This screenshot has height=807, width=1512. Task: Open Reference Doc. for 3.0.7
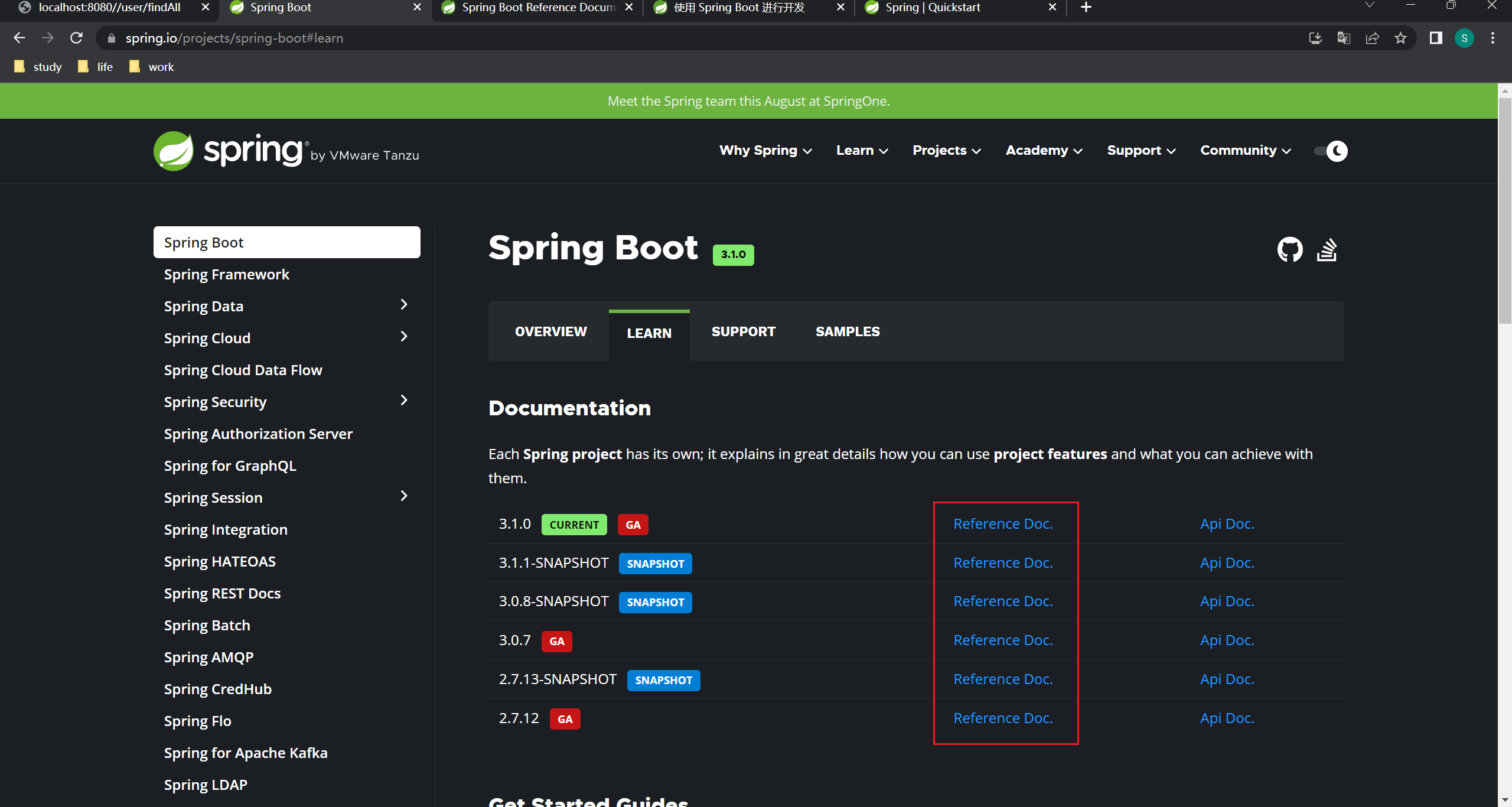click(x=1003, y=640)
